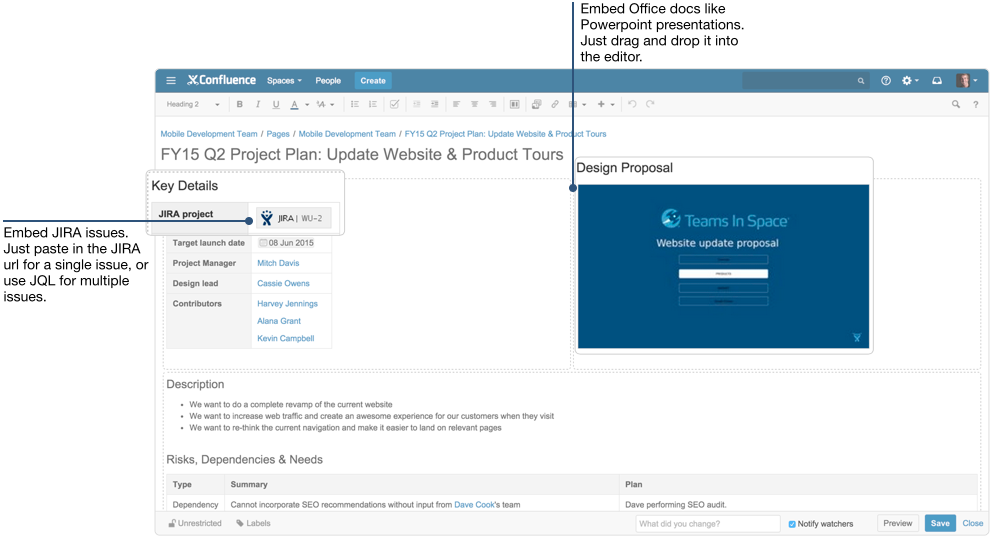
Task: Expand the Heading 2 style dropdown
Action: 193,104
